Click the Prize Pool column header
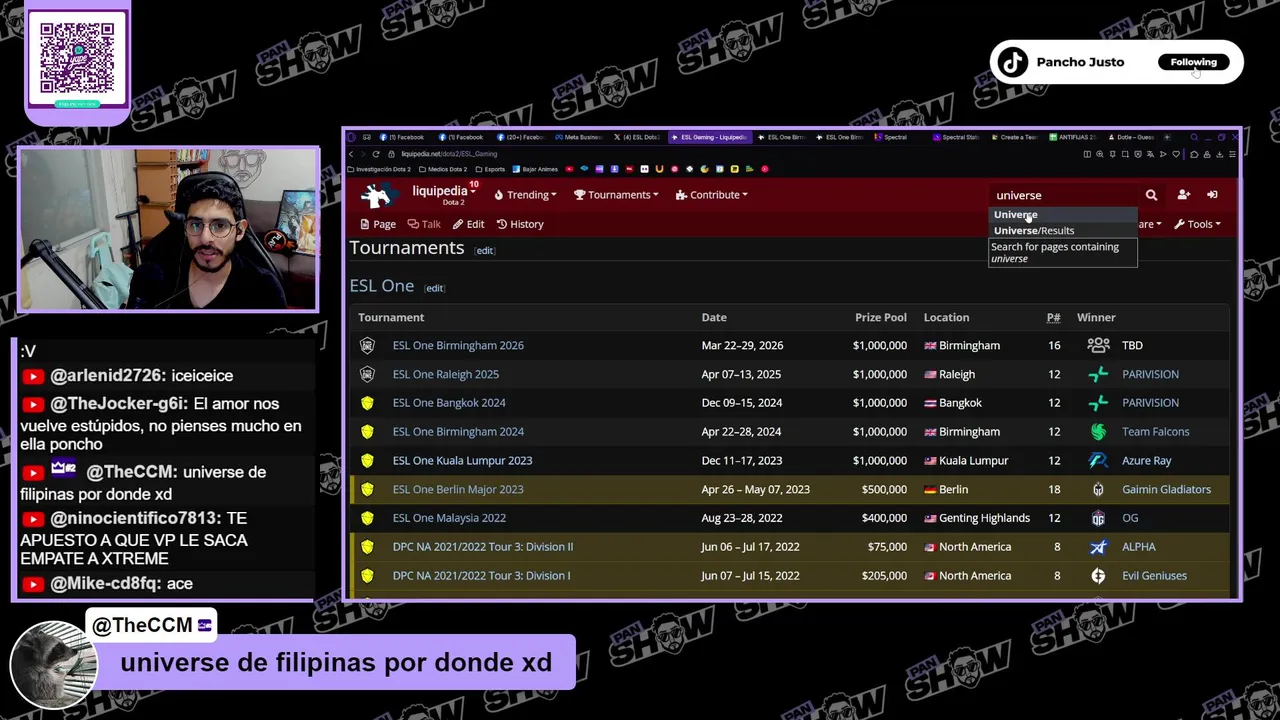 [880, 318]
